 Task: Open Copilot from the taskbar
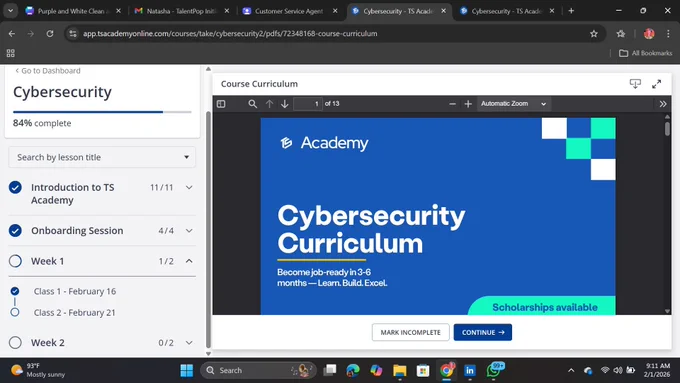[x=376, y=370]
